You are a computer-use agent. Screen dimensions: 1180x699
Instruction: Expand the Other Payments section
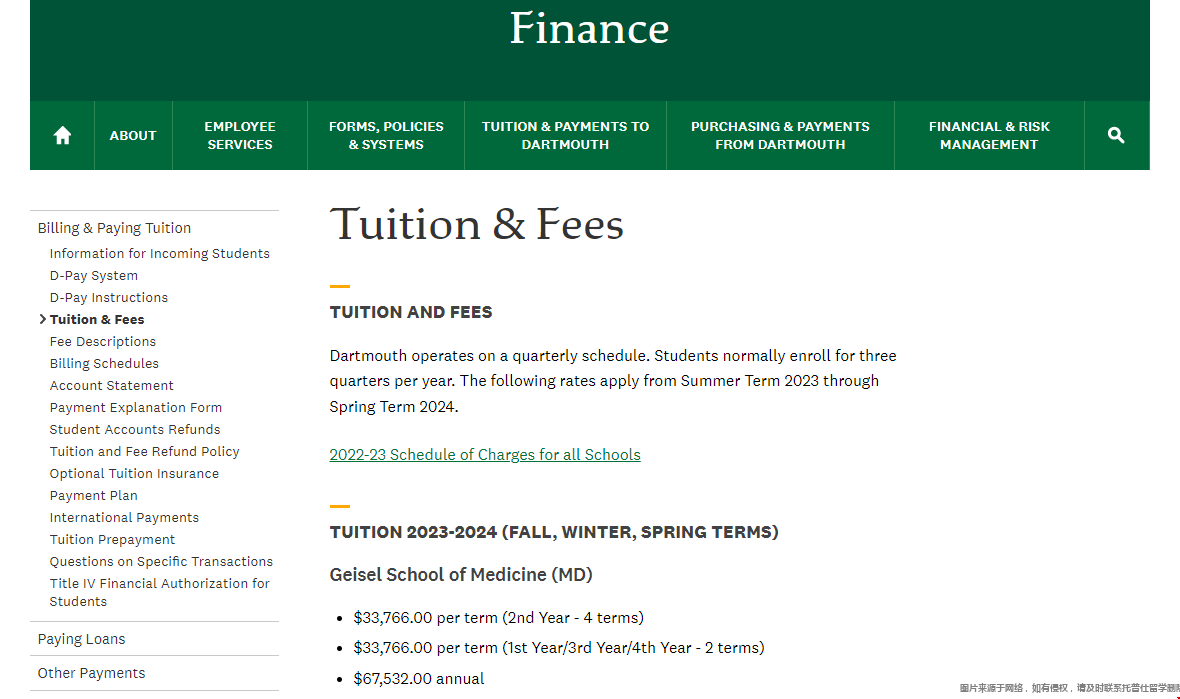click(91, 673)
